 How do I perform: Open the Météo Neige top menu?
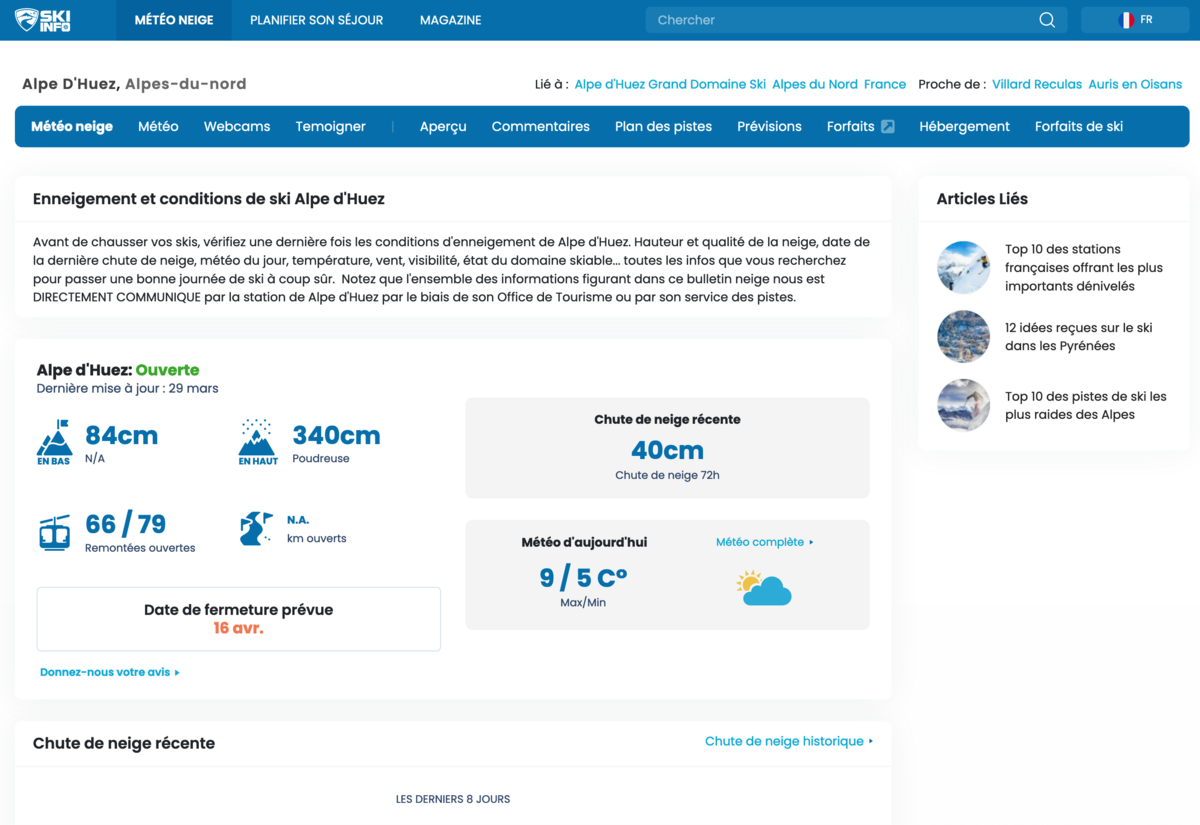coord(174,20)
